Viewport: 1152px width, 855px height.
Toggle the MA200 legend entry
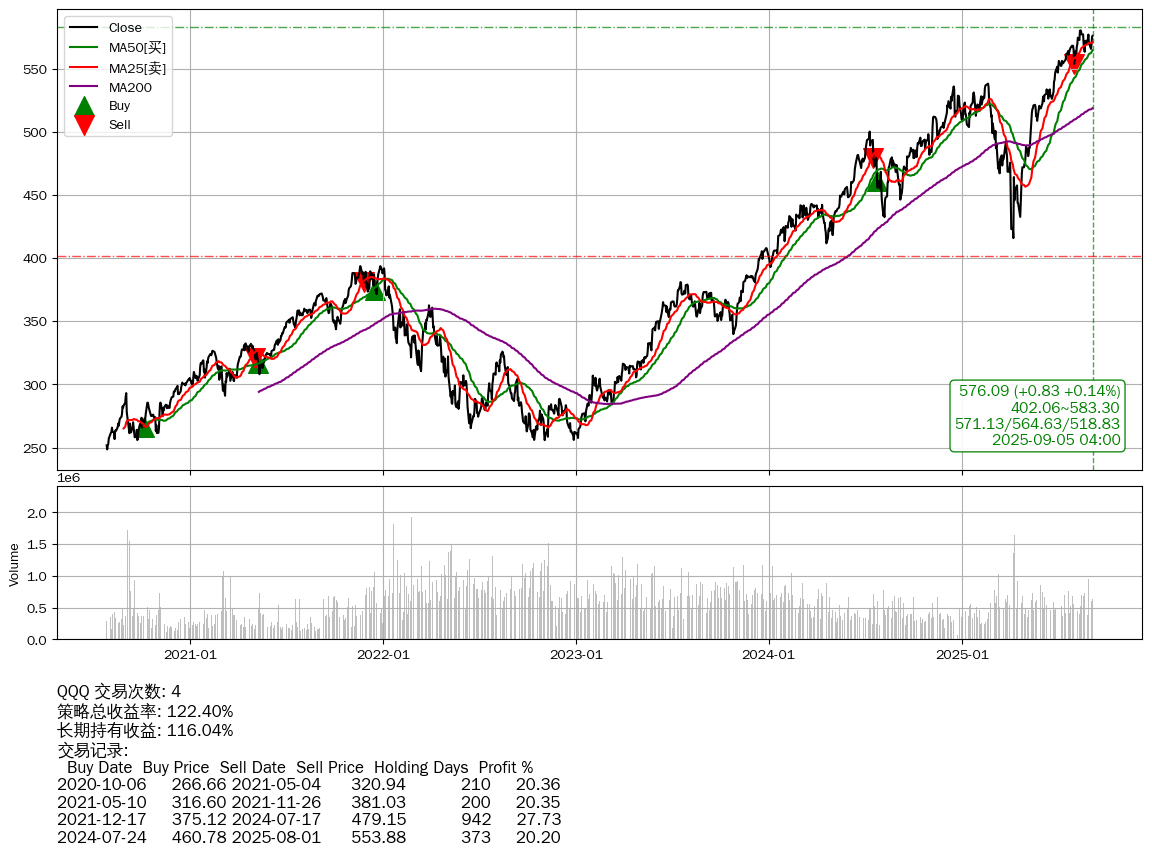[x=129, y=87]
